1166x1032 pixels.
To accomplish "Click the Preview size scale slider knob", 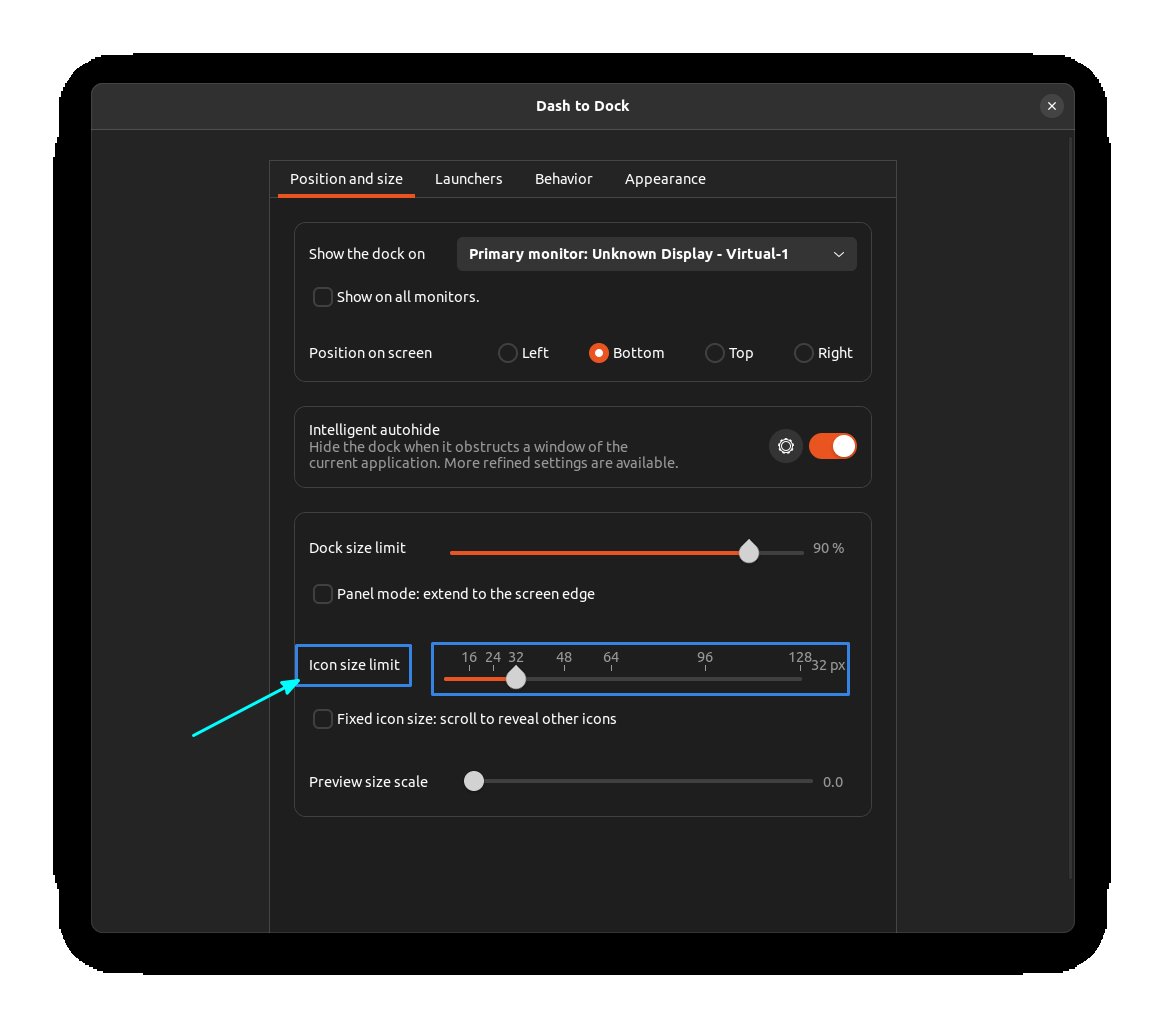I will click(x=473, y=781).
